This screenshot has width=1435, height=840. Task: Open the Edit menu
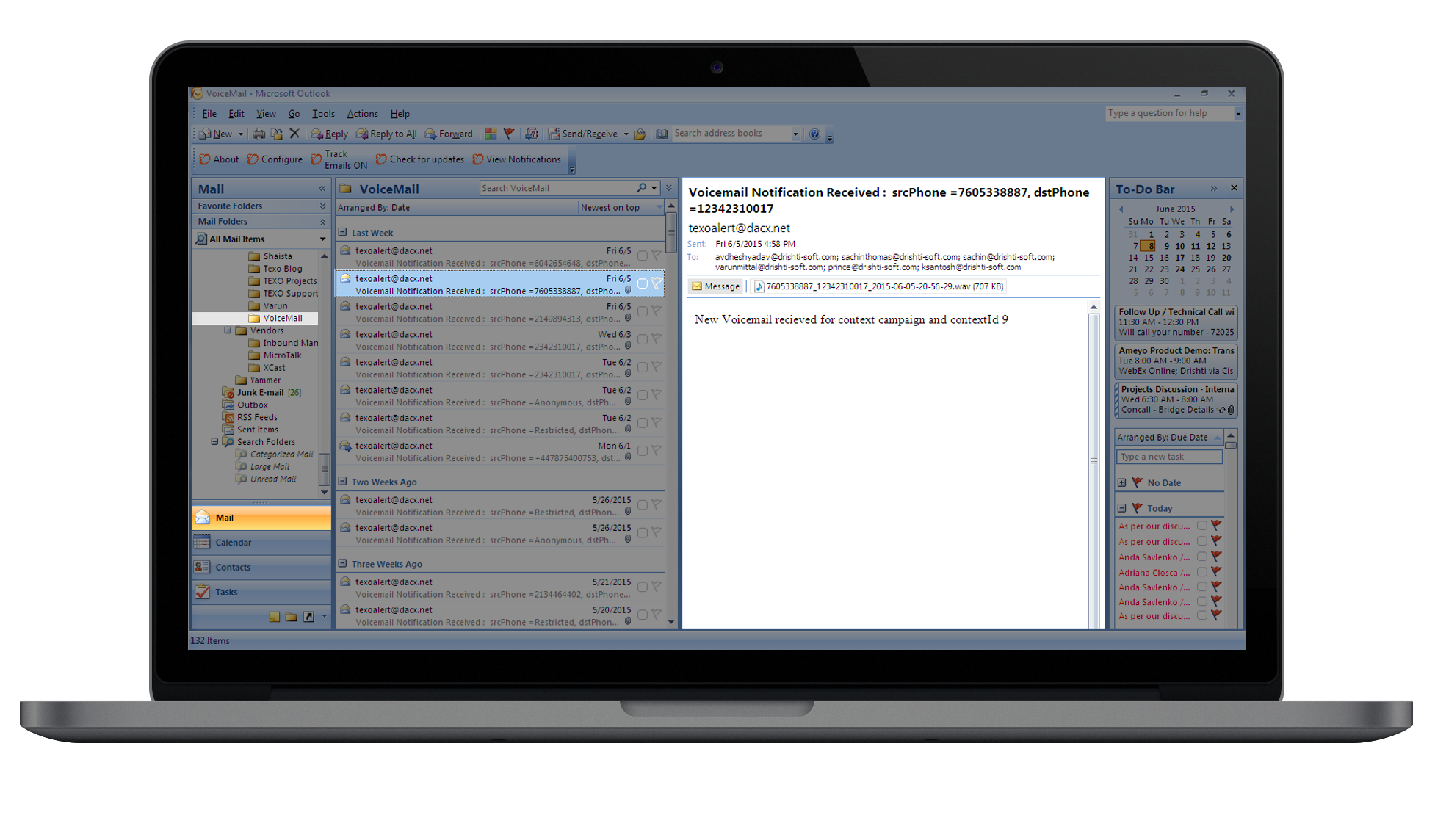[x=236, y=114]
